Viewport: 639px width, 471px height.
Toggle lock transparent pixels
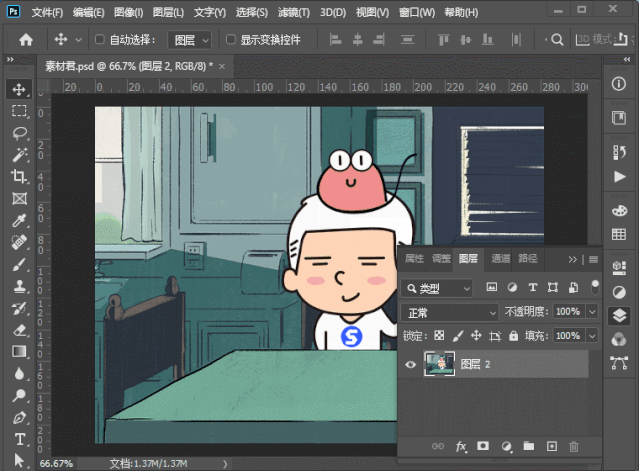coord(439,335)
